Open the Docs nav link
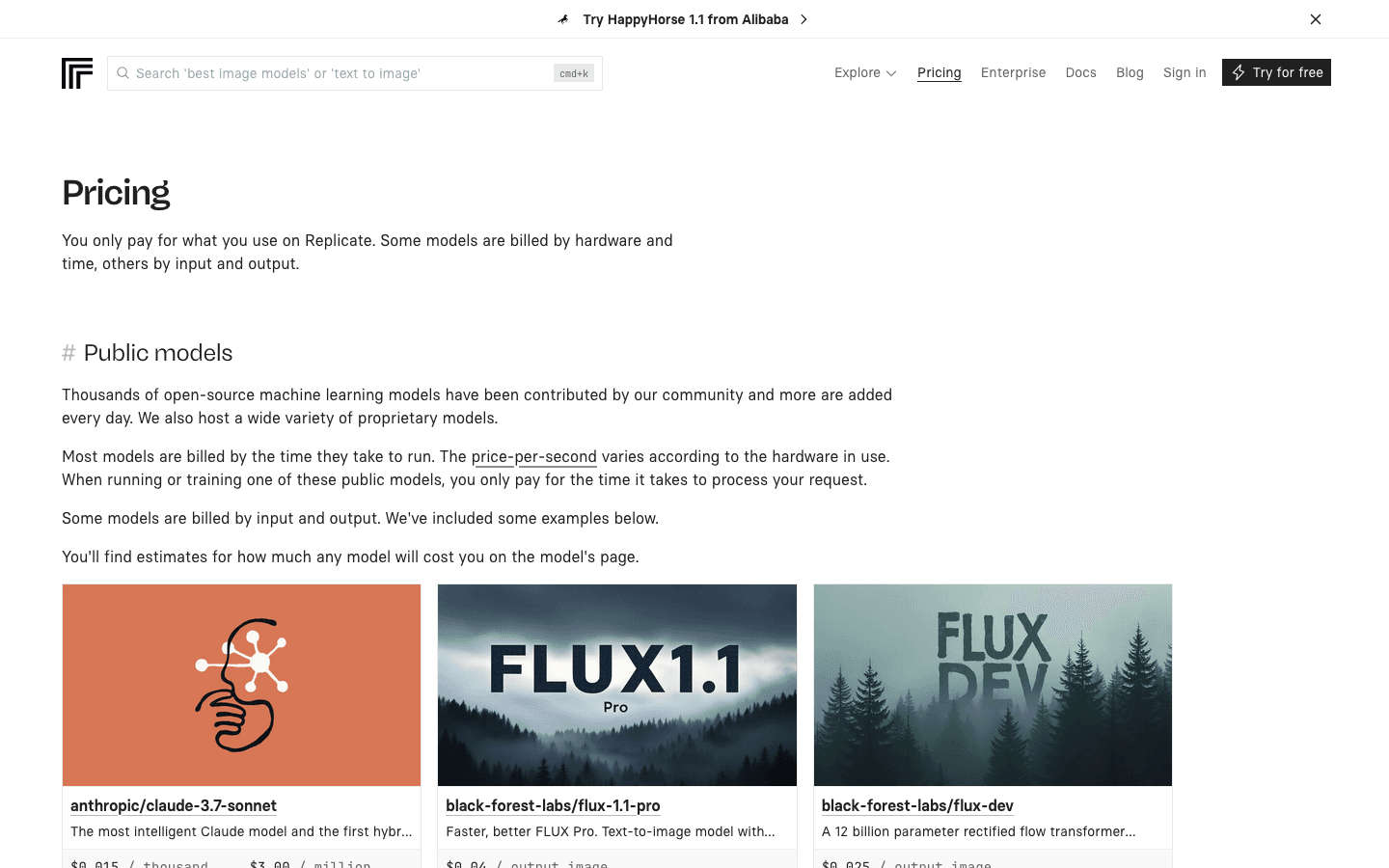Image resolution: width=1389 pixels, height=868 pixels. click(1080, 72)
